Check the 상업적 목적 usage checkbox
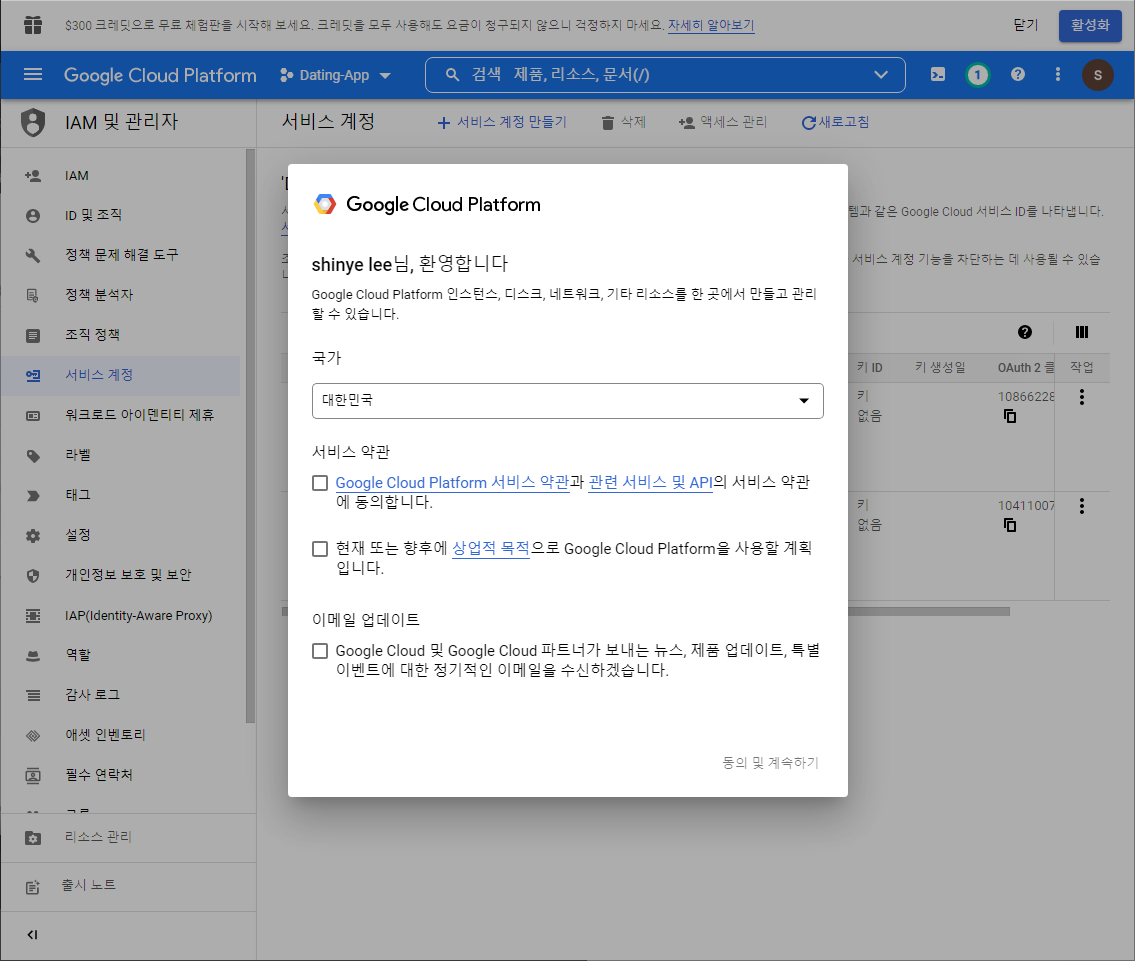The height and width of the screenshot is (961, 1135). (x=320, y=549)
